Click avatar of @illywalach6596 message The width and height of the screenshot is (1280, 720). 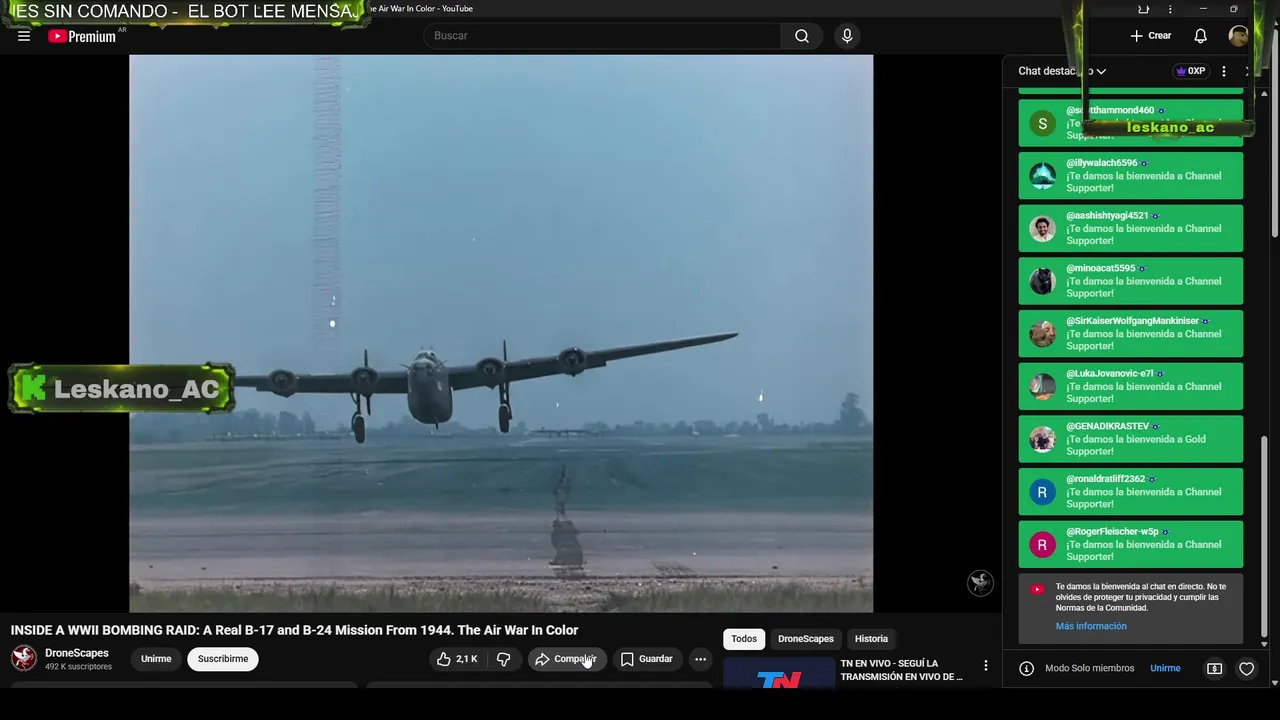(1042, 176)
